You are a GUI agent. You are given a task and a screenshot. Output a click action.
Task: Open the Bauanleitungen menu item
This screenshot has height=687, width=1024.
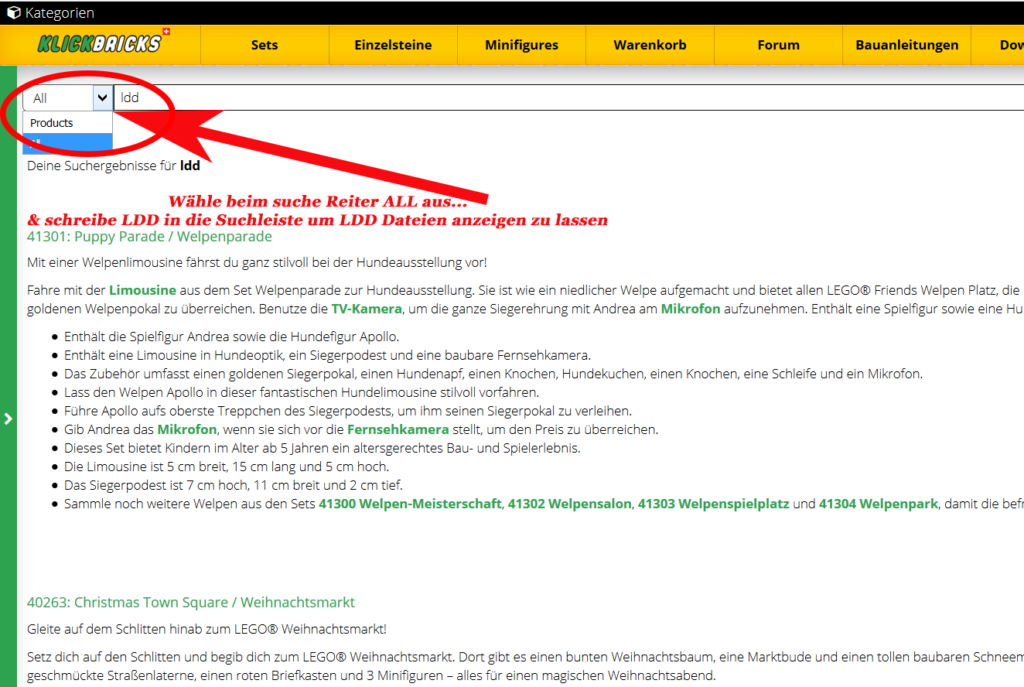pos(907,45)
